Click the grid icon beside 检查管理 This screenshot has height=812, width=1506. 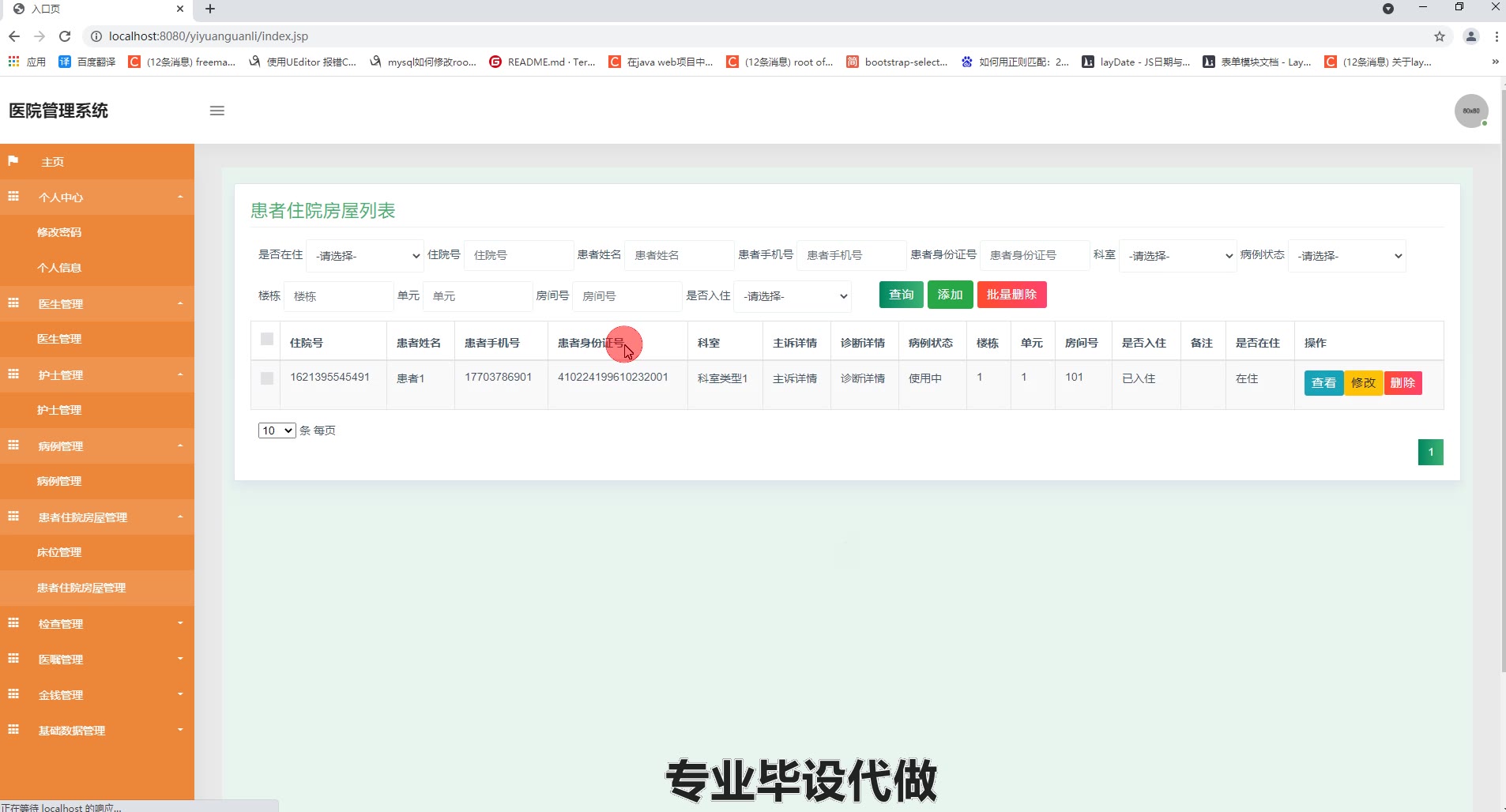(x=13, y=623)
